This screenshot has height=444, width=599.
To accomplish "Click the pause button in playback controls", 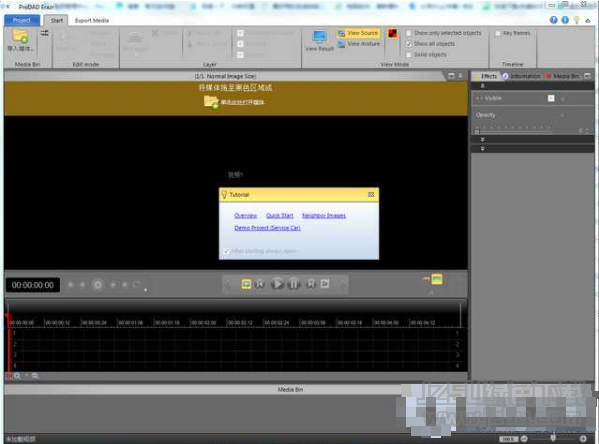I will [x=293, y=284].
